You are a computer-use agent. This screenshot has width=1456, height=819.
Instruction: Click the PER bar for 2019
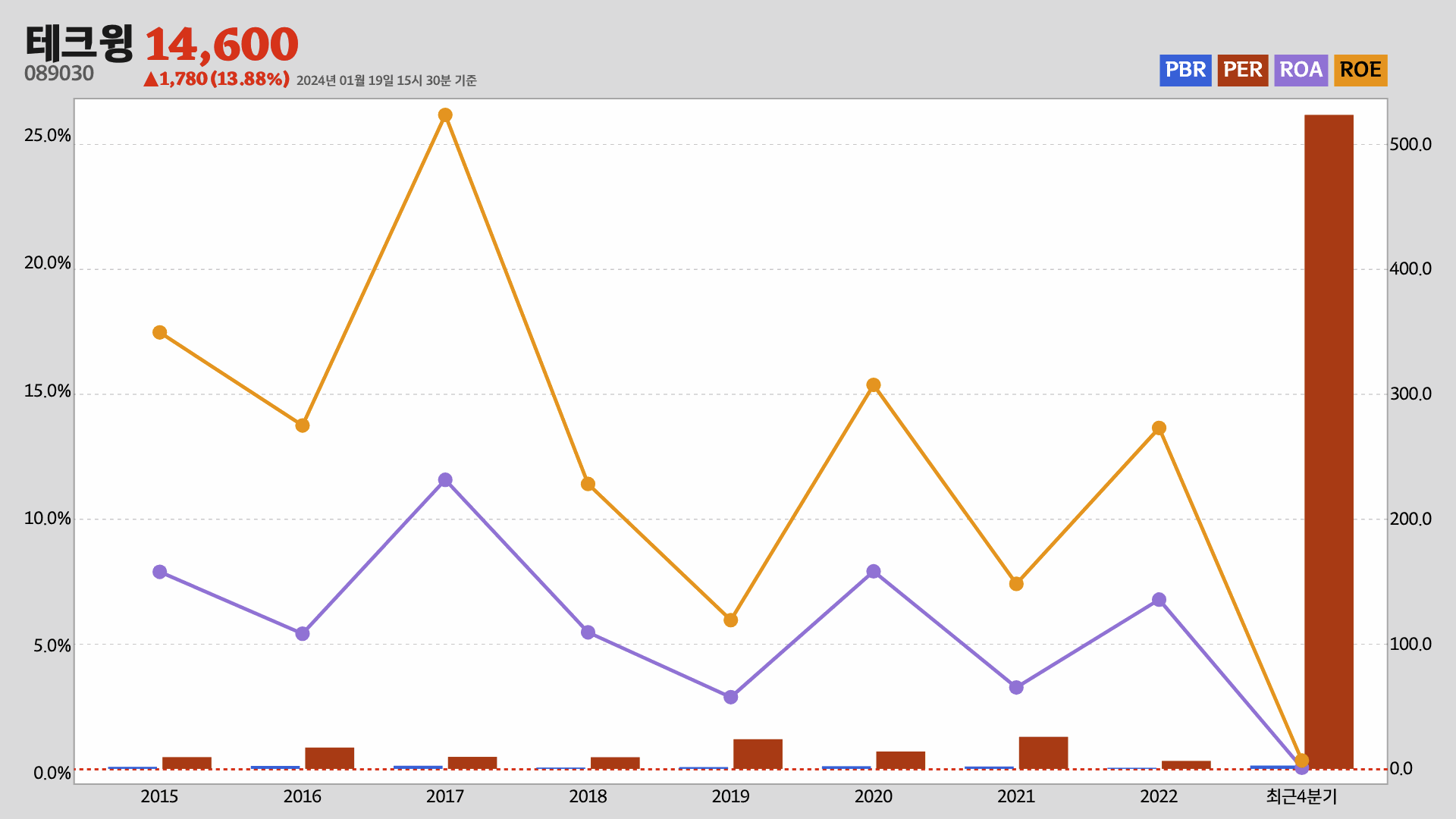[758, 754]
